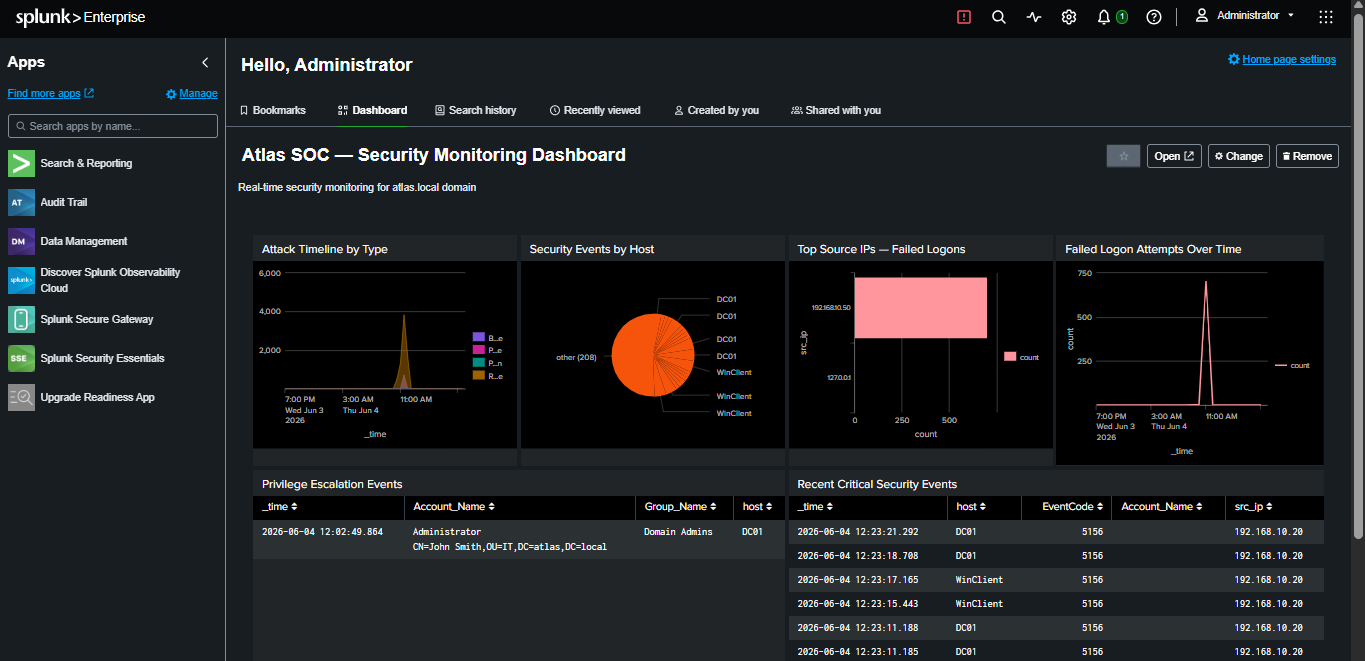Open the notifications bell icon

click(x=1104, y=17)
